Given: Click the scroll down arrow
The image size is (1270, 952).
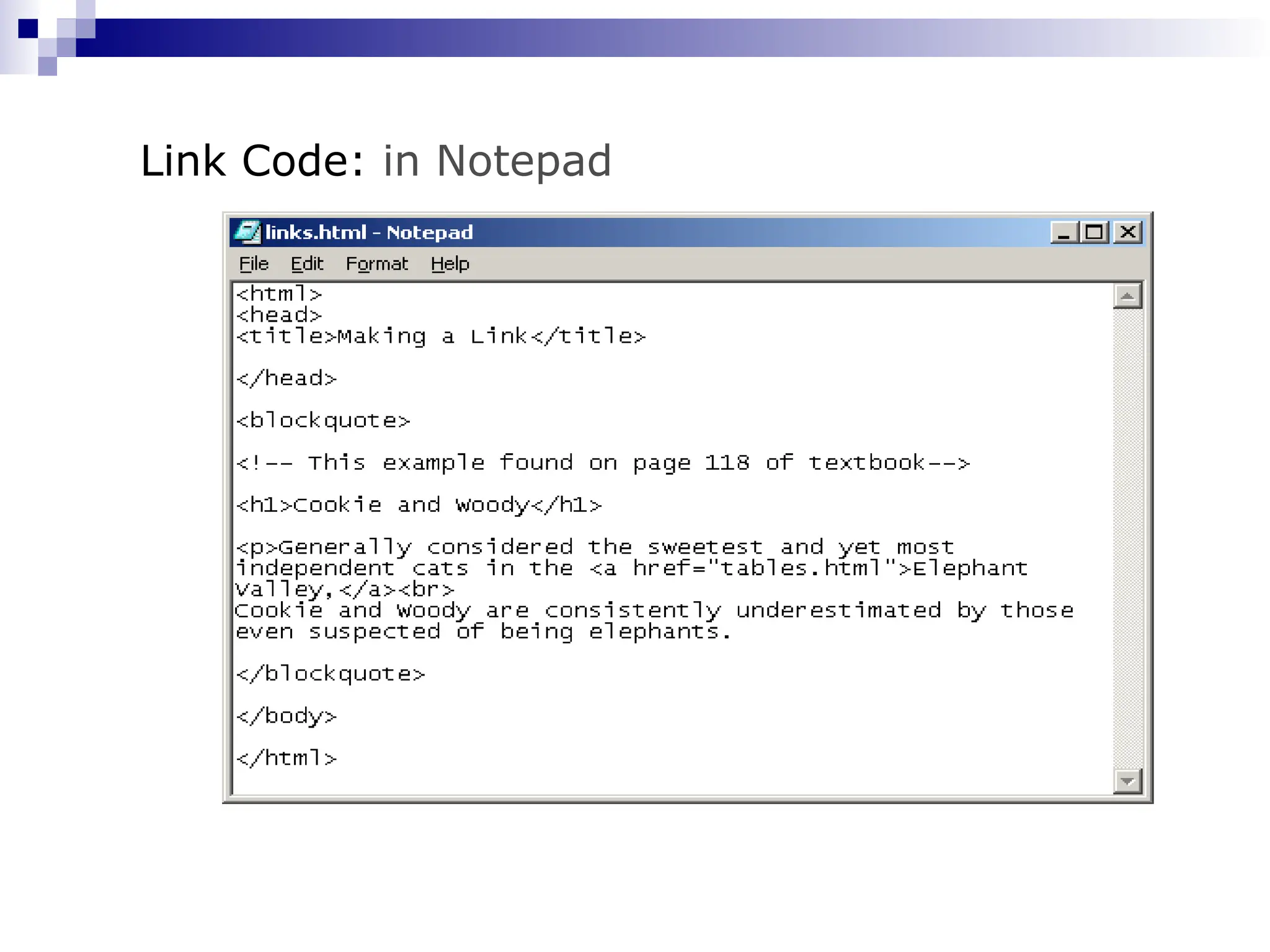Looking at the screenshot, I should (x=1127, y=781).
